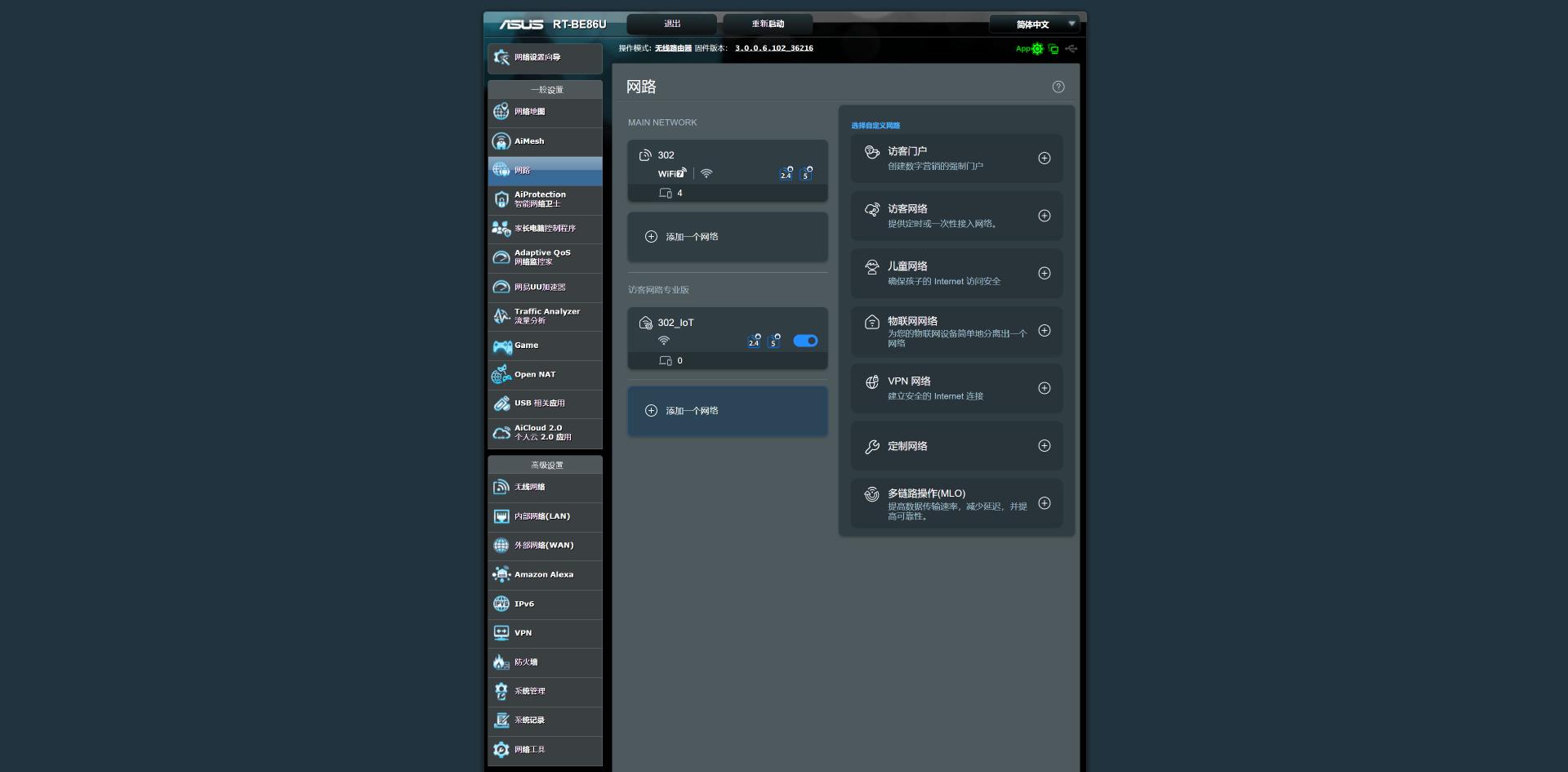The width and height of the screenshot is (1568, 772).
Task: Click the network clients status icon
Action: point(1053,49)
